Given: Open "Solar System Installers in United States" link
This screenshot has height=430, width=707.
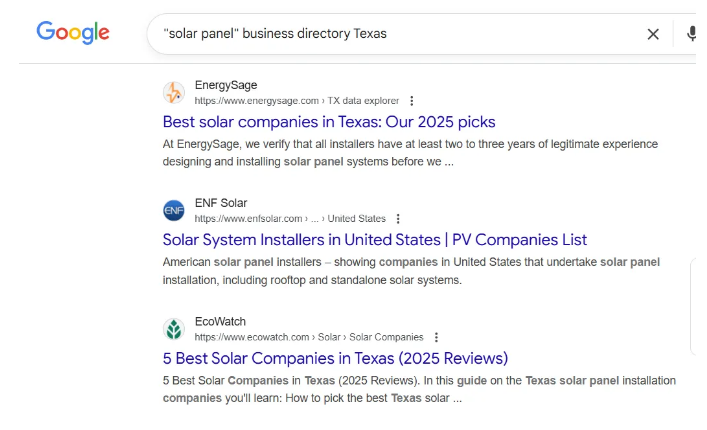Looking at the screenshot, I should click(374, 240).
